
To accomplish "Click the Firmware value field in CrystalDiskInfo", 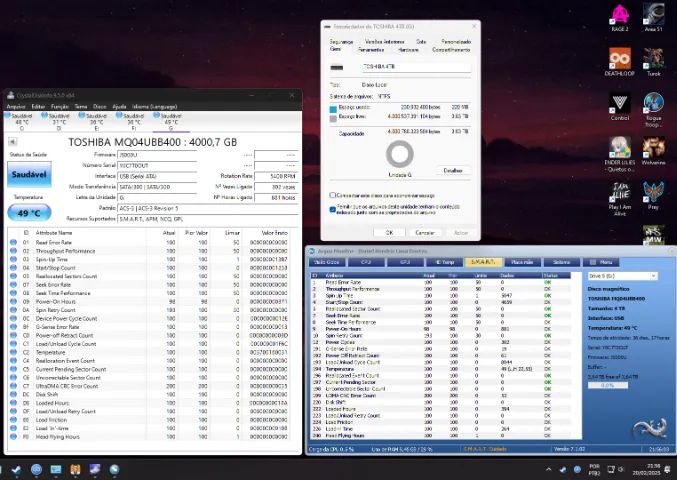I will [x=157, y=155].
